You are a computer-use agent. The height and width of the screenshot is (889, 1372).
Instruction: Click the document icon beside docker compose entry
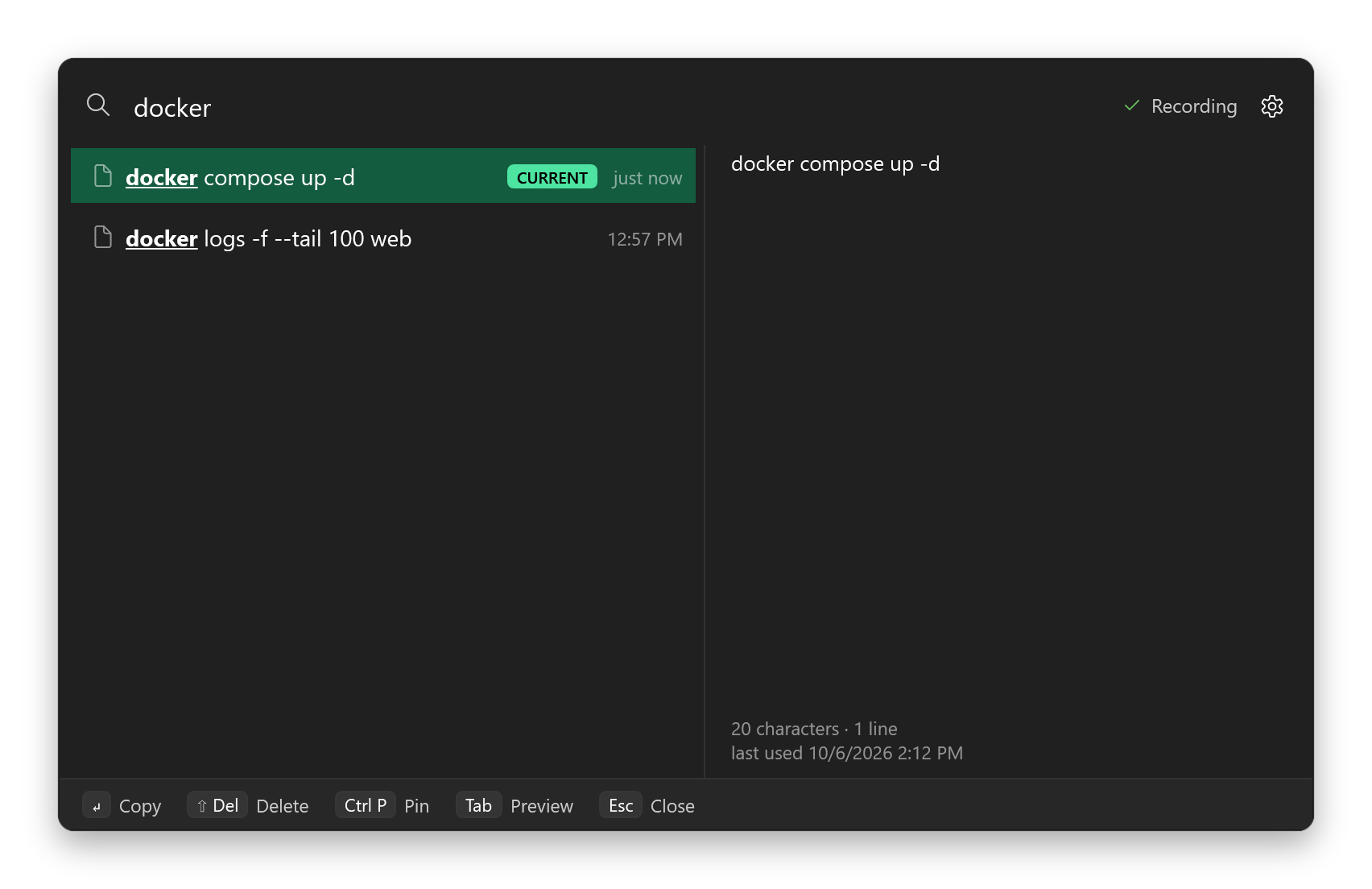click(x=103, y=176)
